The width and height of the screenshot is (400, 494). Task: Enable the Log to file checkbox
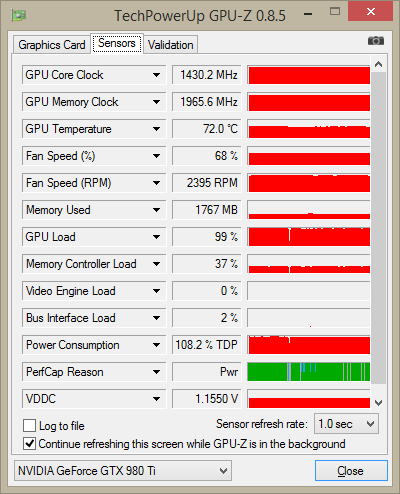(x=29, y=426)
